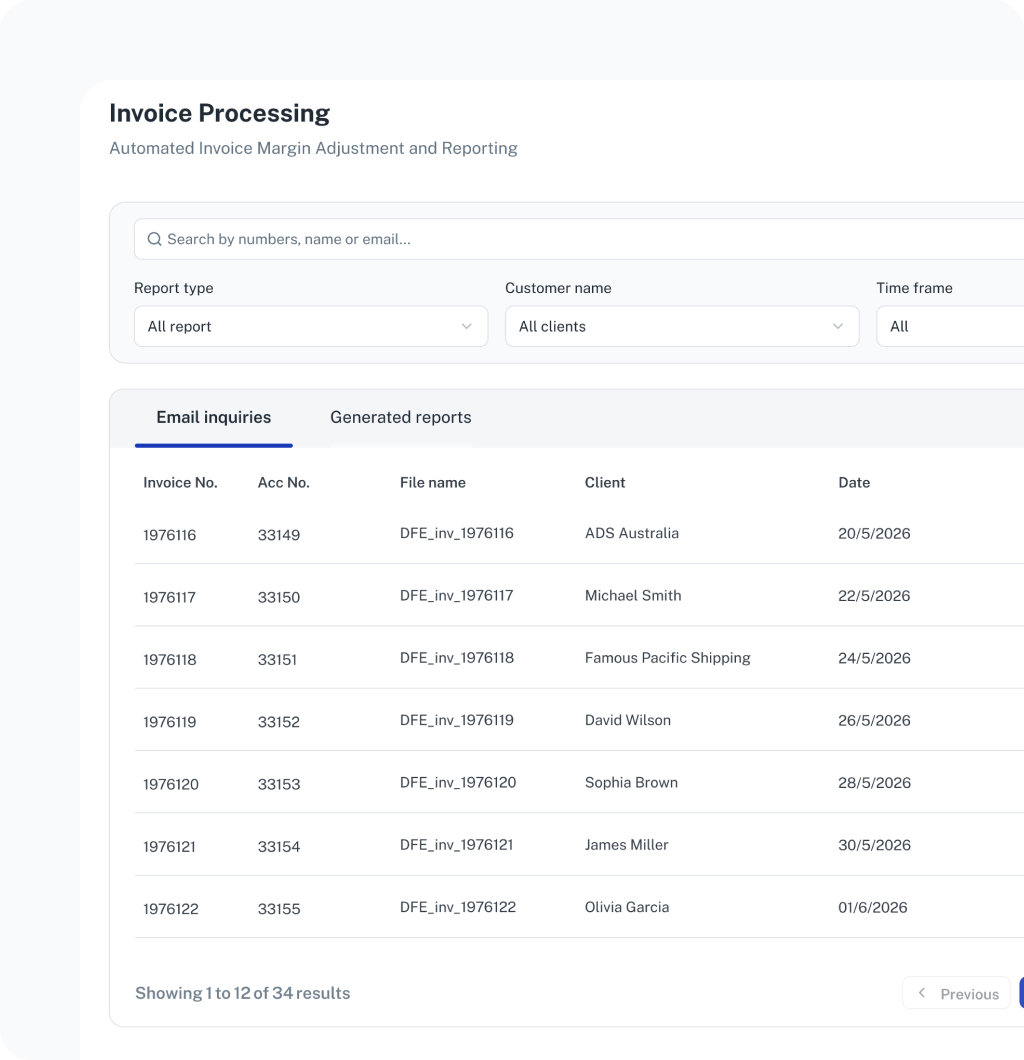Open file DFE_inv_1976121
The image size is (1024, 1060).
point(457,844)
